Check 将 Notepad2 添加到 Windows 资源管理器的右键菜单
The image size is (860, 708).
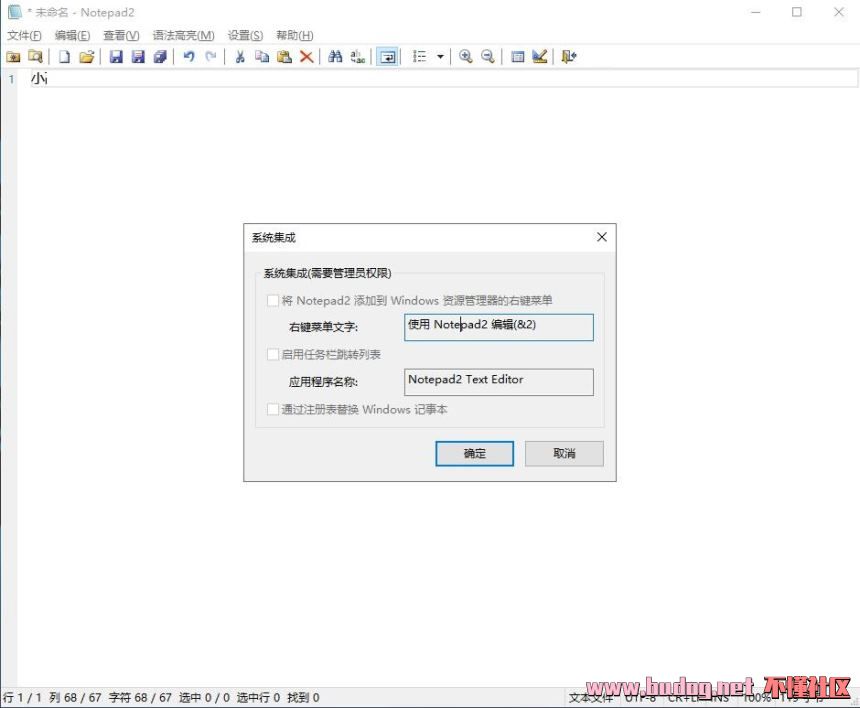pos(273,301)
